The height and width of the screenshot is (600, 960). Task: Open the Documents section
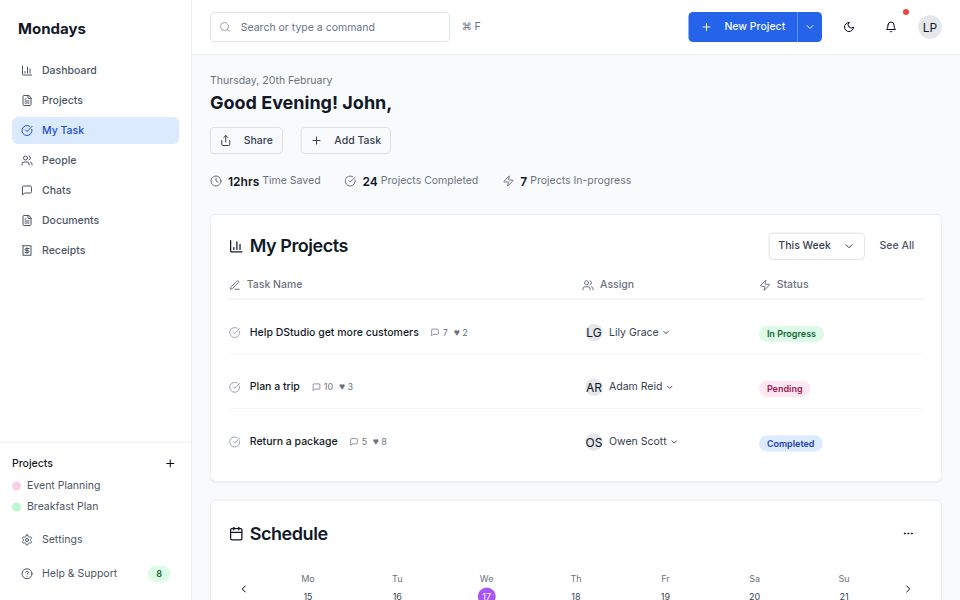71,220
